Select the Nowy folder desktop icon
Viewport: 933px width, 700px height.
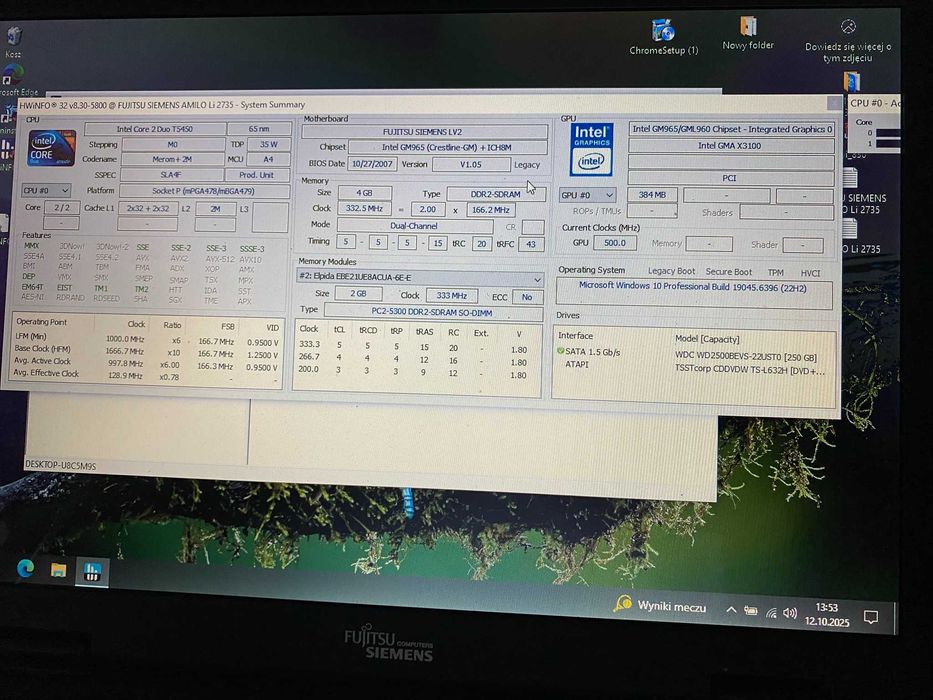coord(748,33)
